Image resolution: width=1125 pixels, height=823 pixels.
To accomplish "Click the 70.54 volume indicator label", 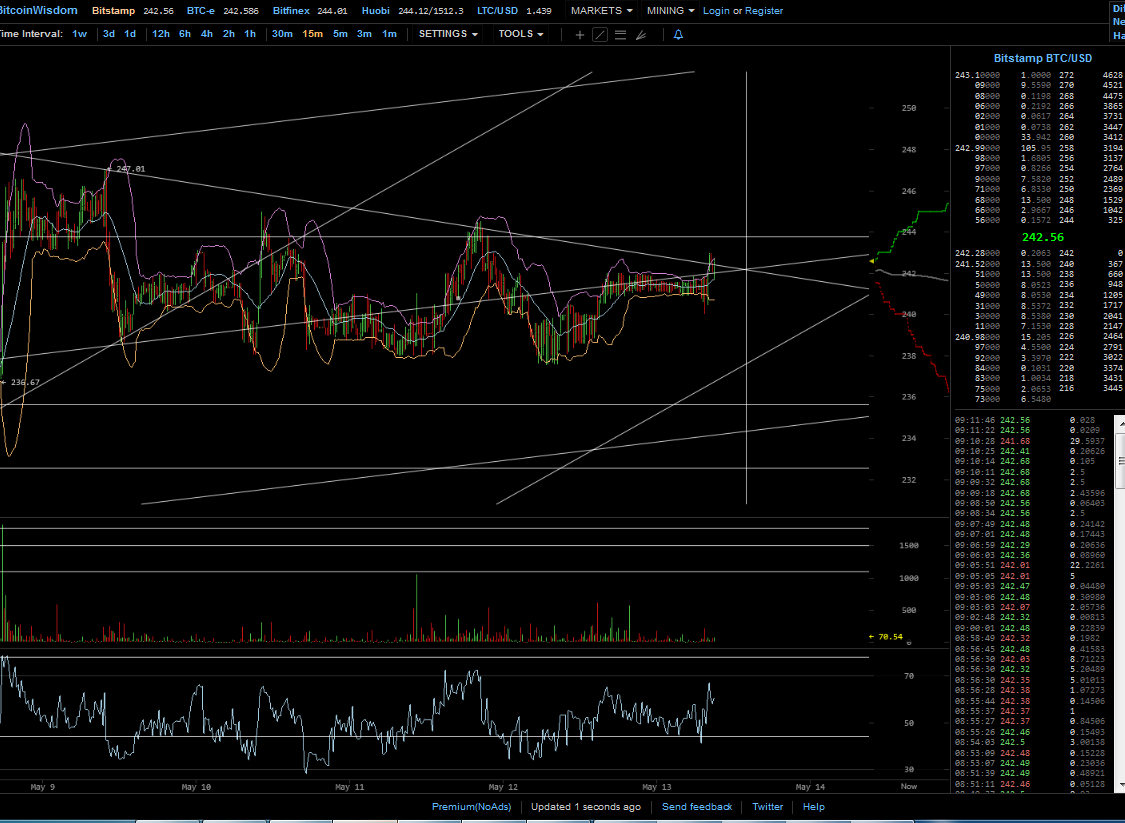I will coord(890,636).
